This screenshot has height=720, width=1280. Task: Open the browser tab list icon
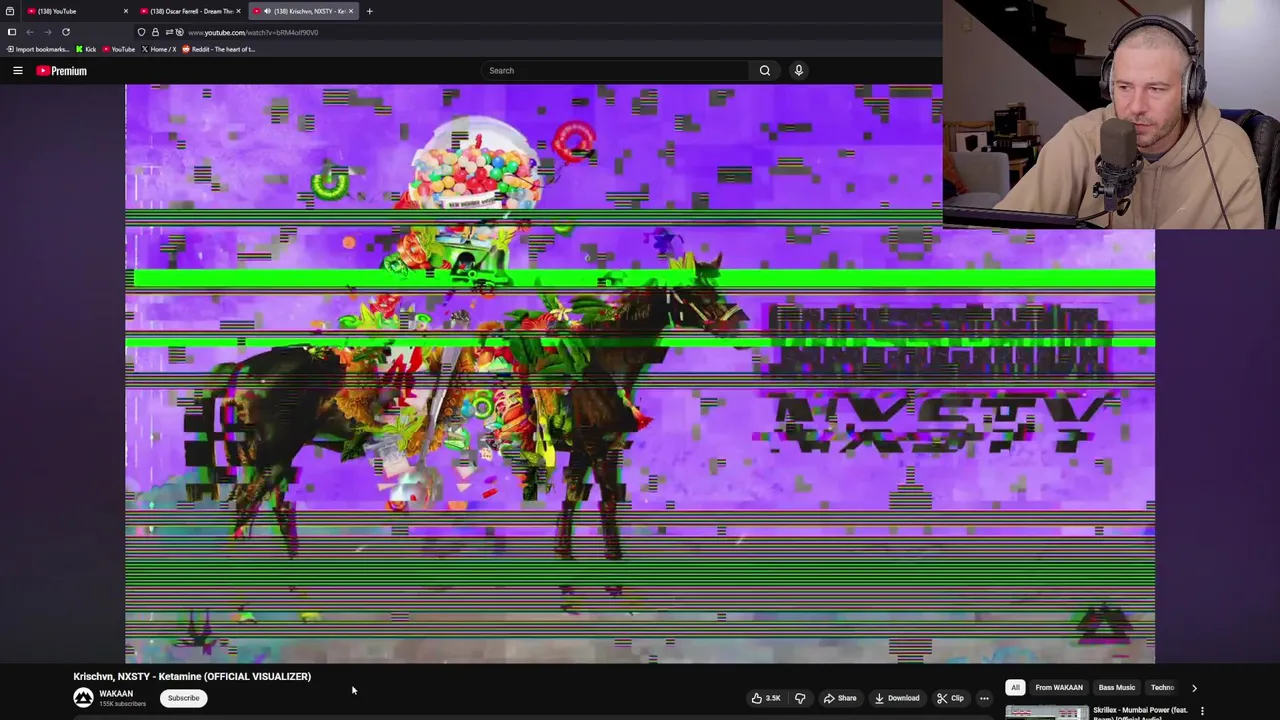tap(9, 11)
